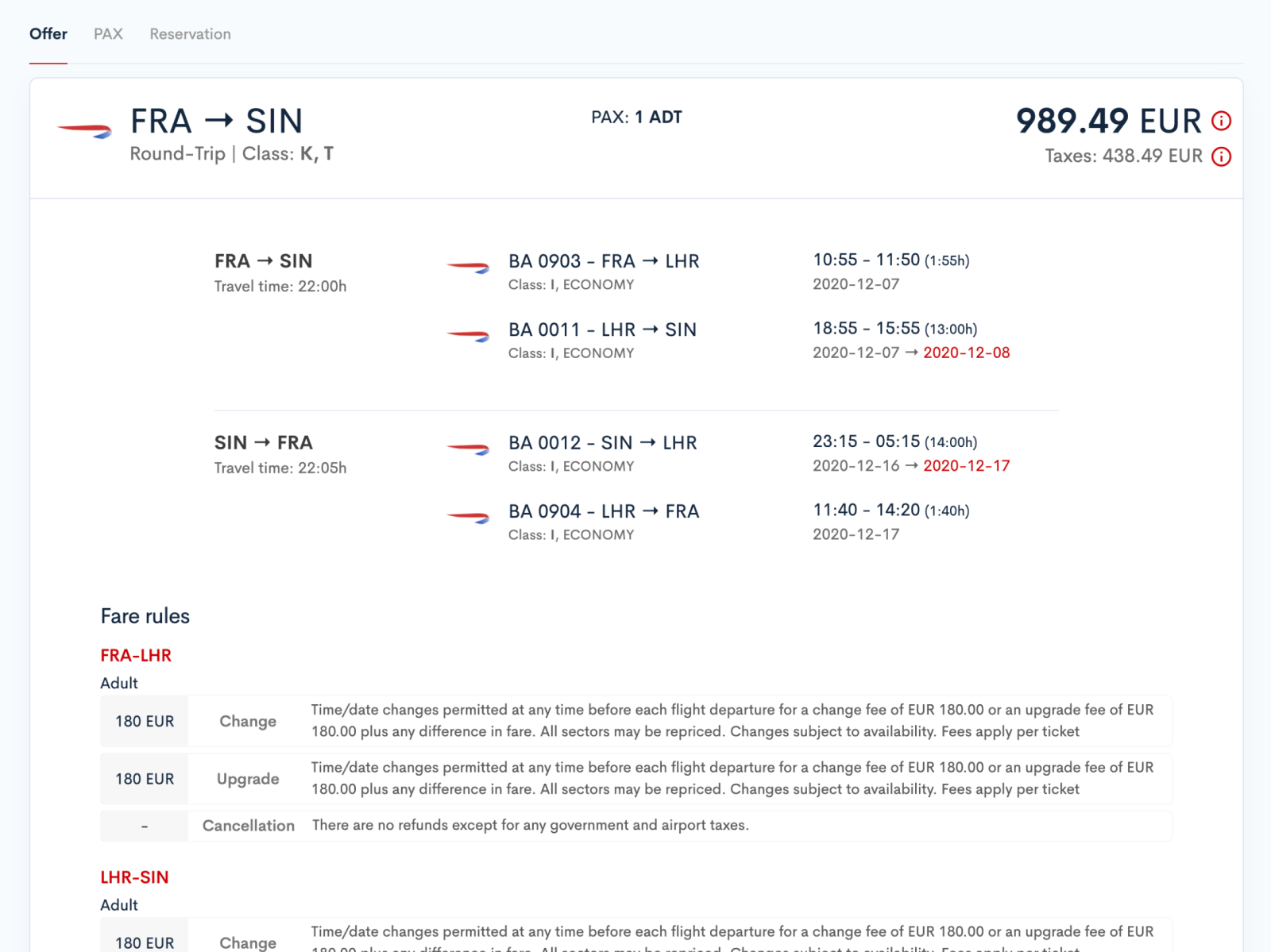Screen dimensions: 1271x952
Task: Click Travel time: 22:05h text
Action: pyautogui.click(x=280, y=468)
